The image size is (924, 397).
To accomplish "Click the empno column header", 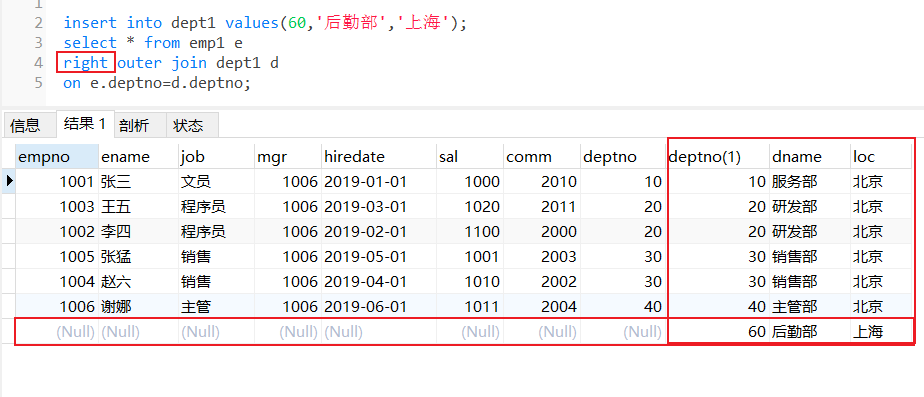I will [x=56, y=157].
